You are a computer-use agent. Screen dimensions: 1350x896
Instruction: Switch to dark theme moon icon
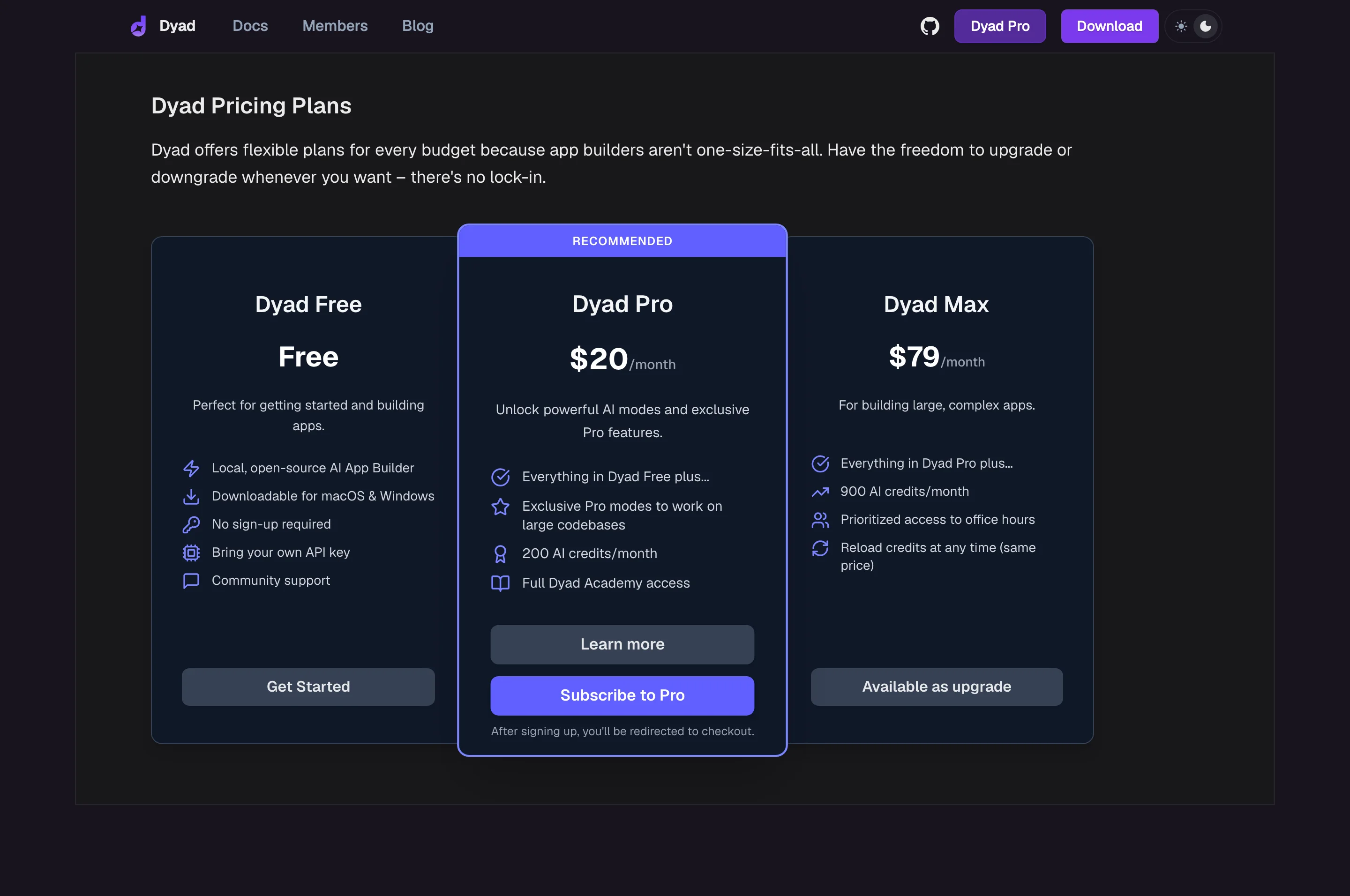(1206, 26)
